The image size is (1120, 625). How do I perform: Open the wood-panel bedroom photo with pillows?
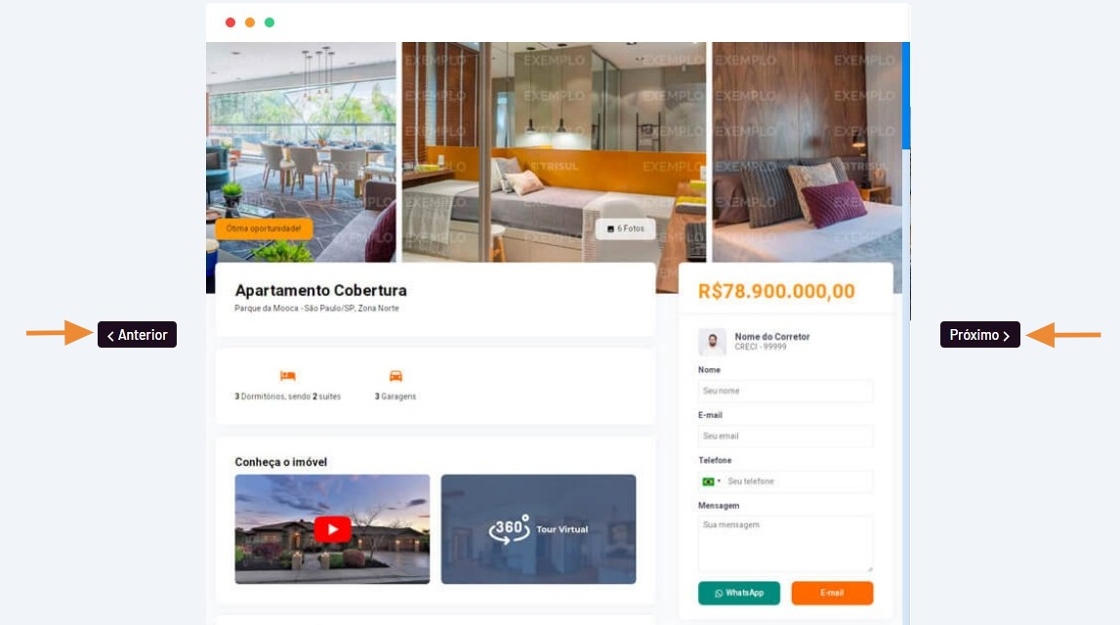(x=806, y=151)
